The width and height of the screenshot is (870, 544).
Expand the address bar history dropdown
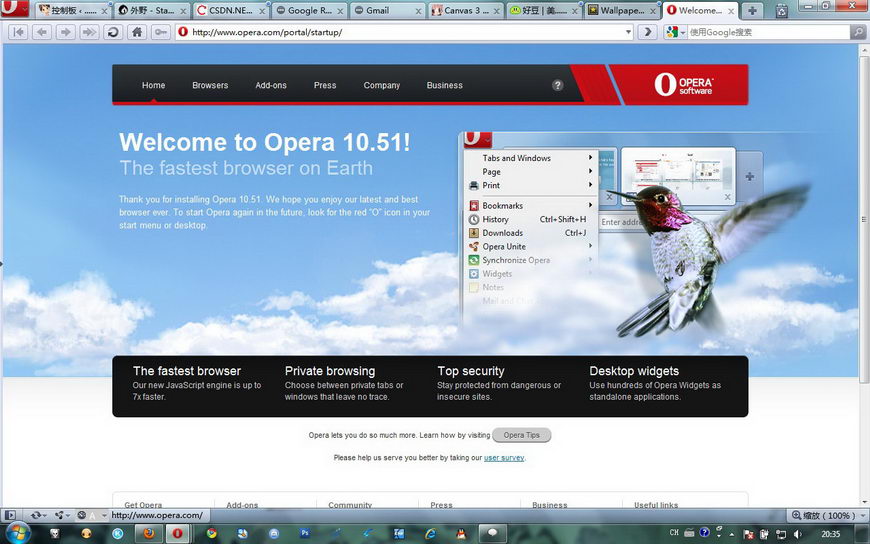pos(628,32)
